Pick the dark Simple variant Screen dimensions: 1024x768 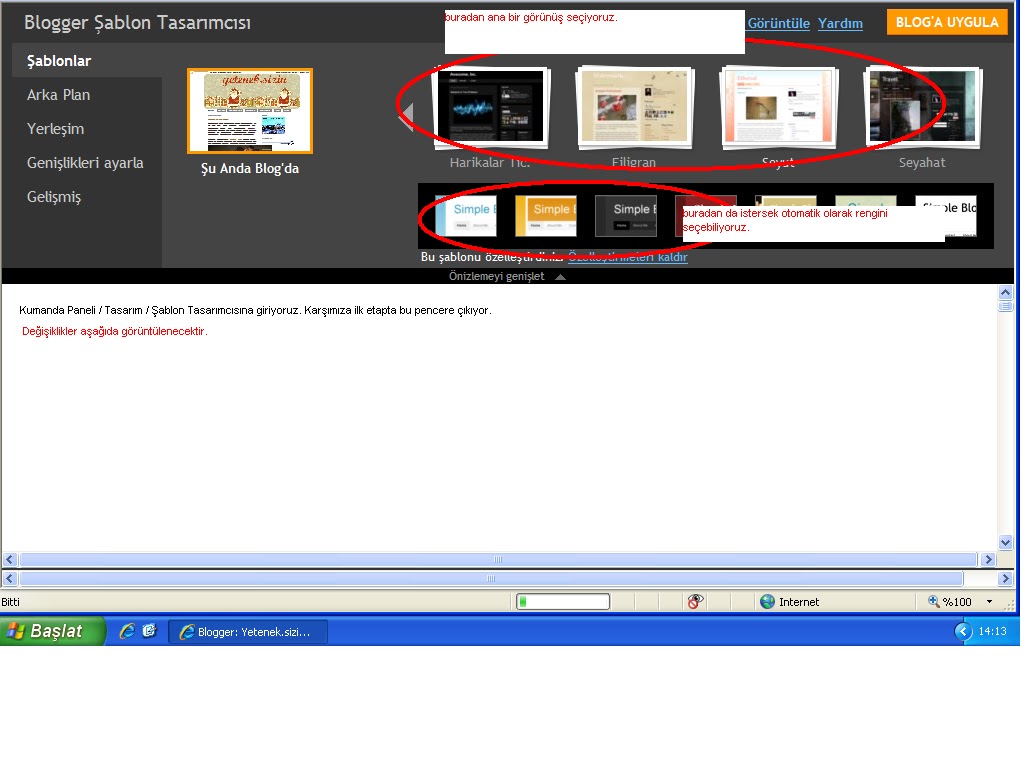tap(626, 216)
